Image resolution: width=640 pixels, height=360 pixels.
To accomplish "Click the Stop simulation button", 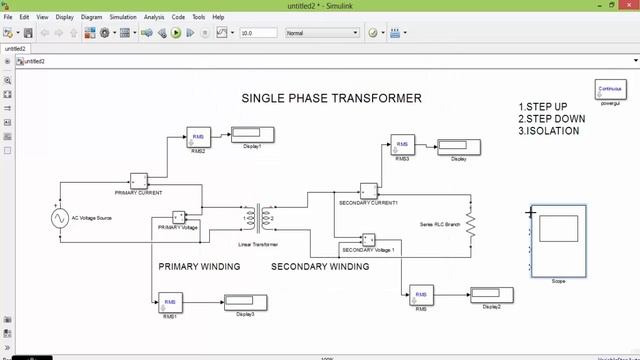I will pos(205,33).
